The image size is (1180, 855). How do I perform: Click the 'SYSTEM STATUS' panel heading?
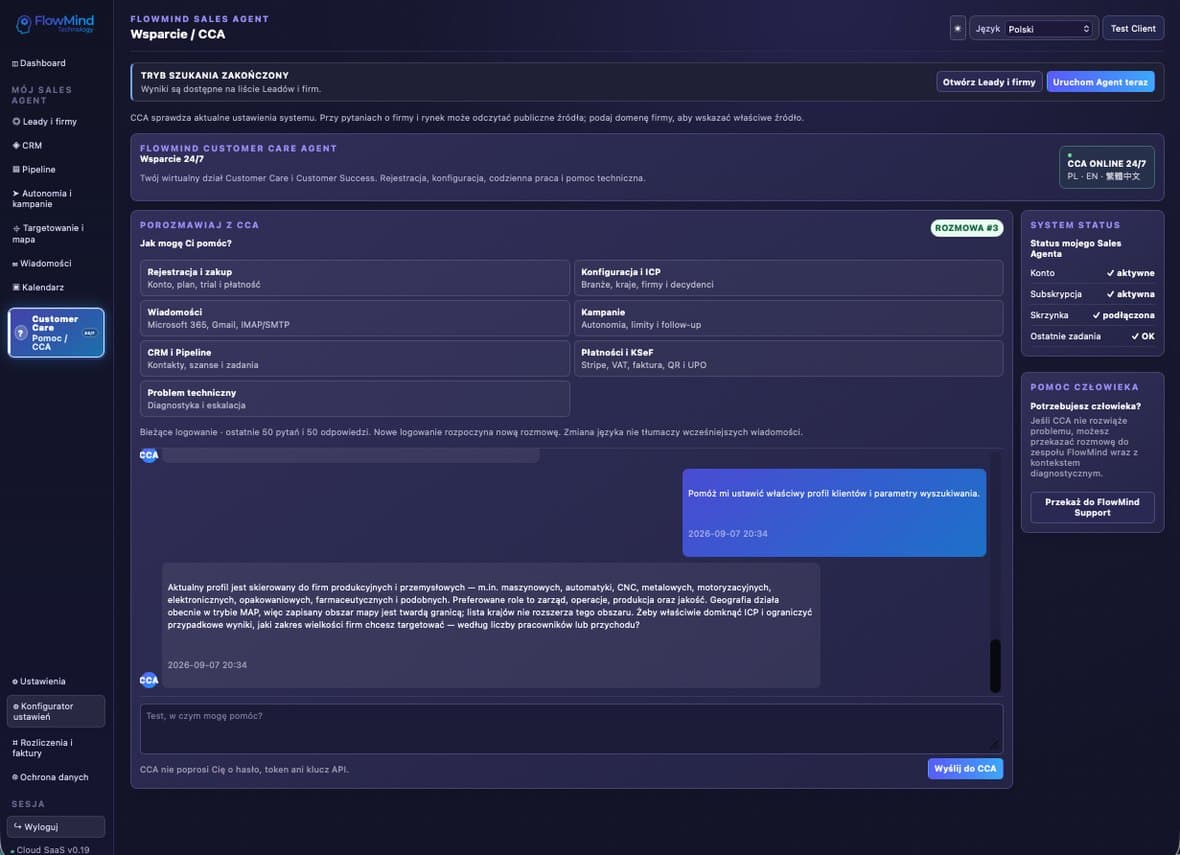(1075, 225)
